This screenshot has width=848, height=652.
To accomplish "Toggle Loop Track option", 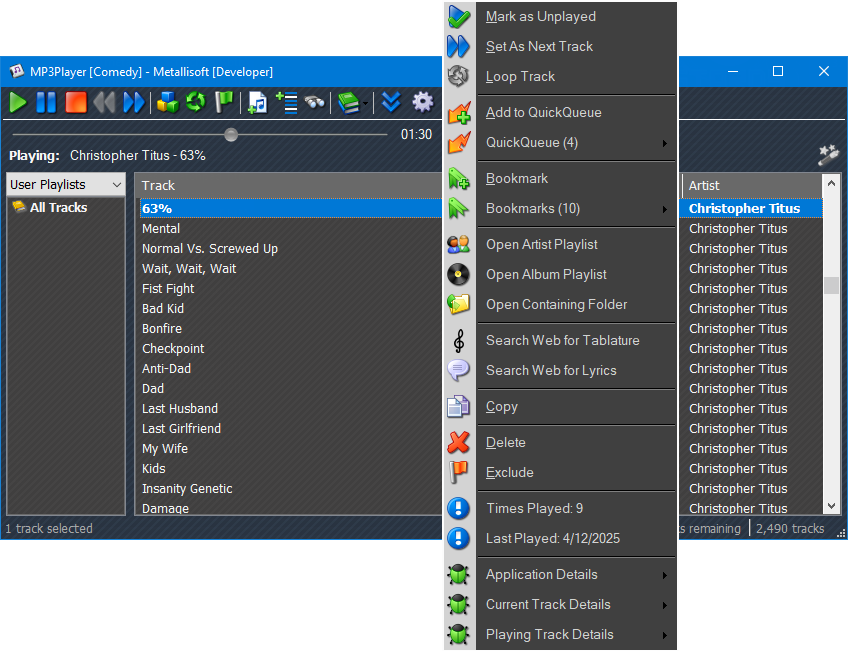I will click(520, 77).
